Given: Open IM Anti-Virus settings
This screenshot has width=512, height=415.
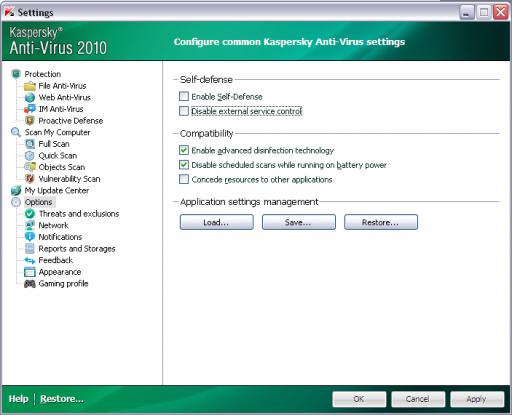Looking at the screenshot, I should coord(61,109).
